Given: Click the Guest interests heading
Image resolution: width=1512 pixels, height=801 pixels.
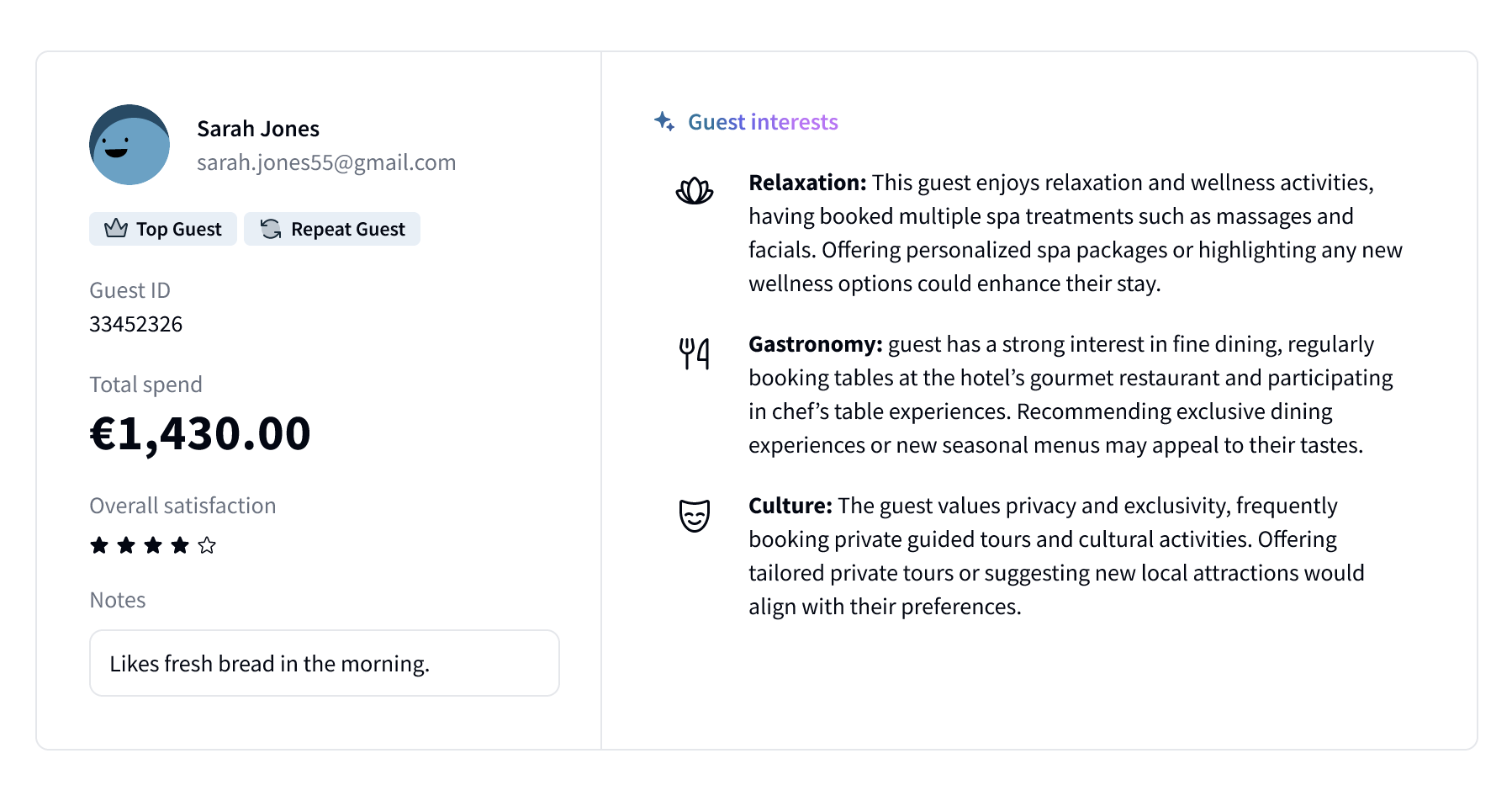Looking at the screenshot, I should (763, 122).
